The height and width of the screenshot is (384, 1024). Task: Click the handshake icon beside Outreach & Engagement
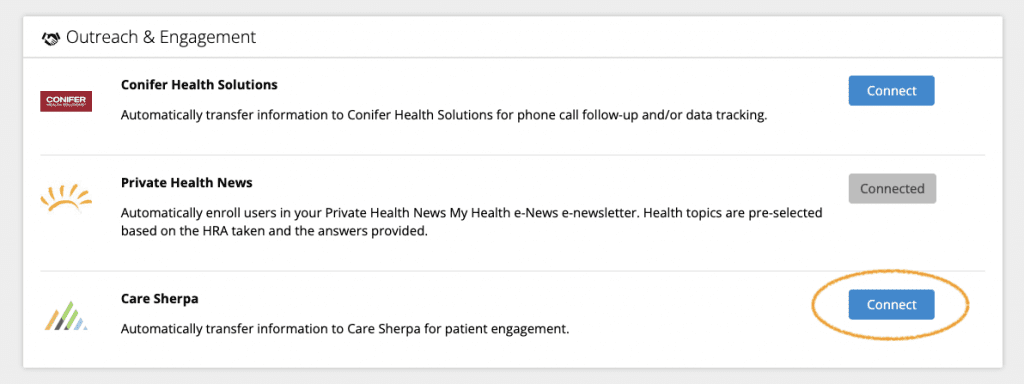pyautogui.click(x=51, y=38)
